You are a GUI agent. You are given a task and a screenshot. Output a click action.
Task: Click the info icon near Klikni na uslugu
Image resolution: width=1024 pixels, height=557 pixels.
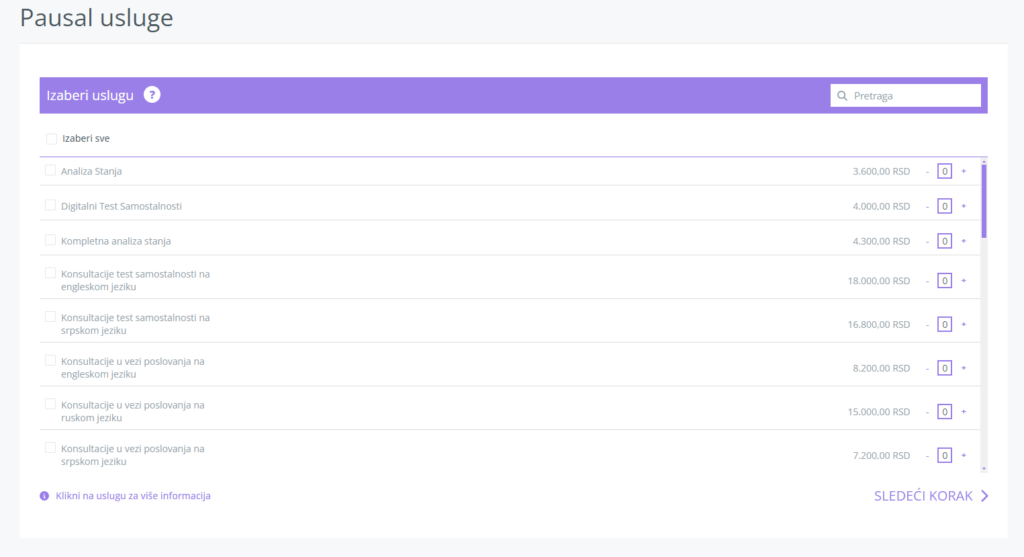(x=44, y=496)
